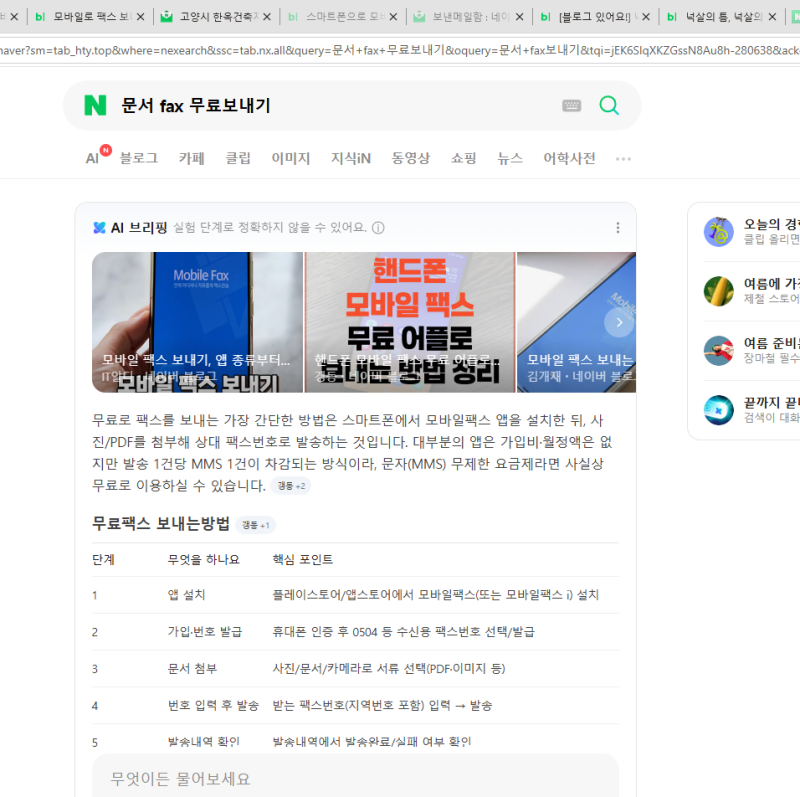The height and width of the screenshot is (797, 800).
Task: Click the 핵심 포인트 column header
Action: click(303, 559)
